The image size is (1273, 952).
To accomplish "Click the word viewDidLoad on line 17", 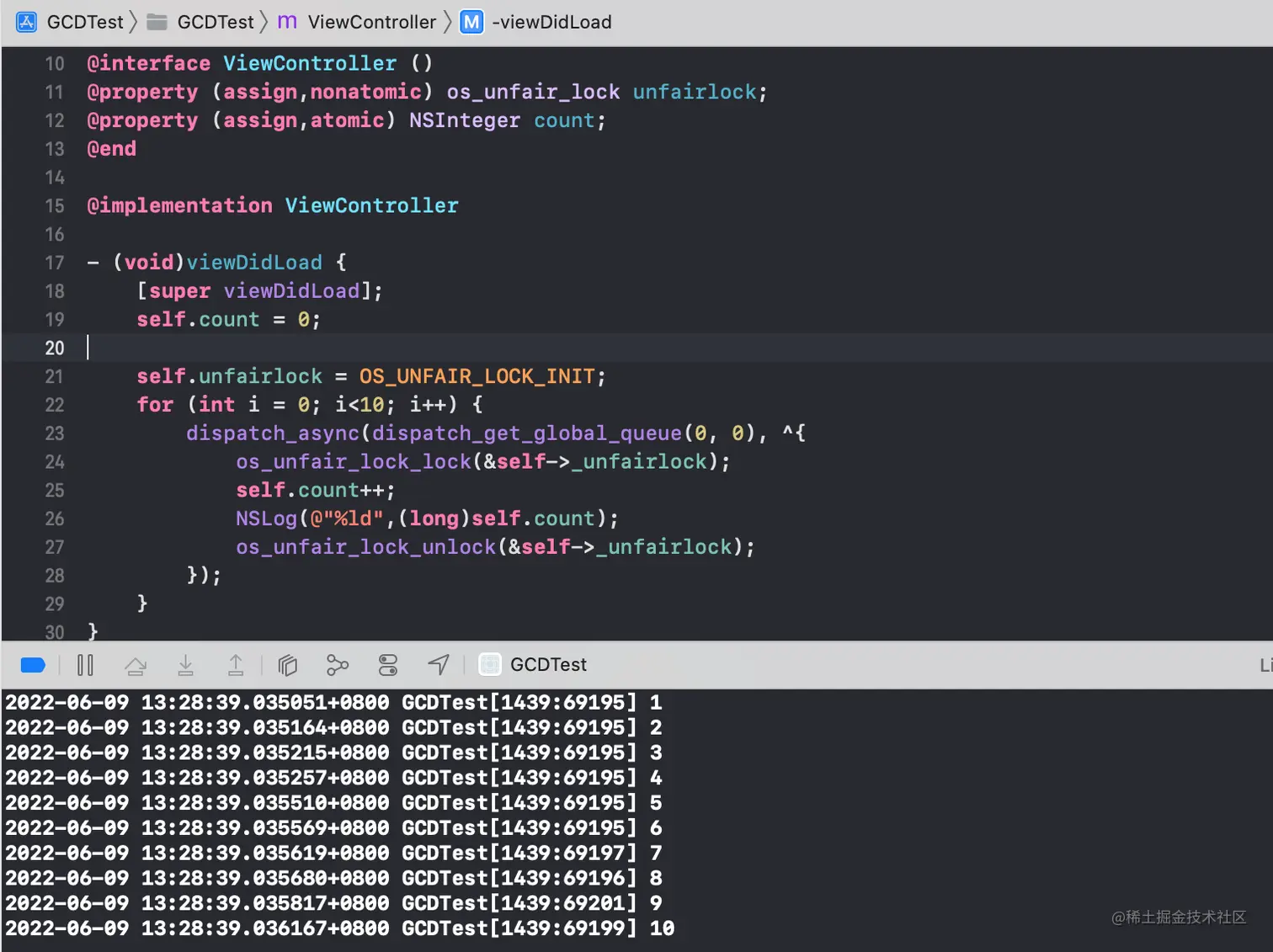I will 254,263.
